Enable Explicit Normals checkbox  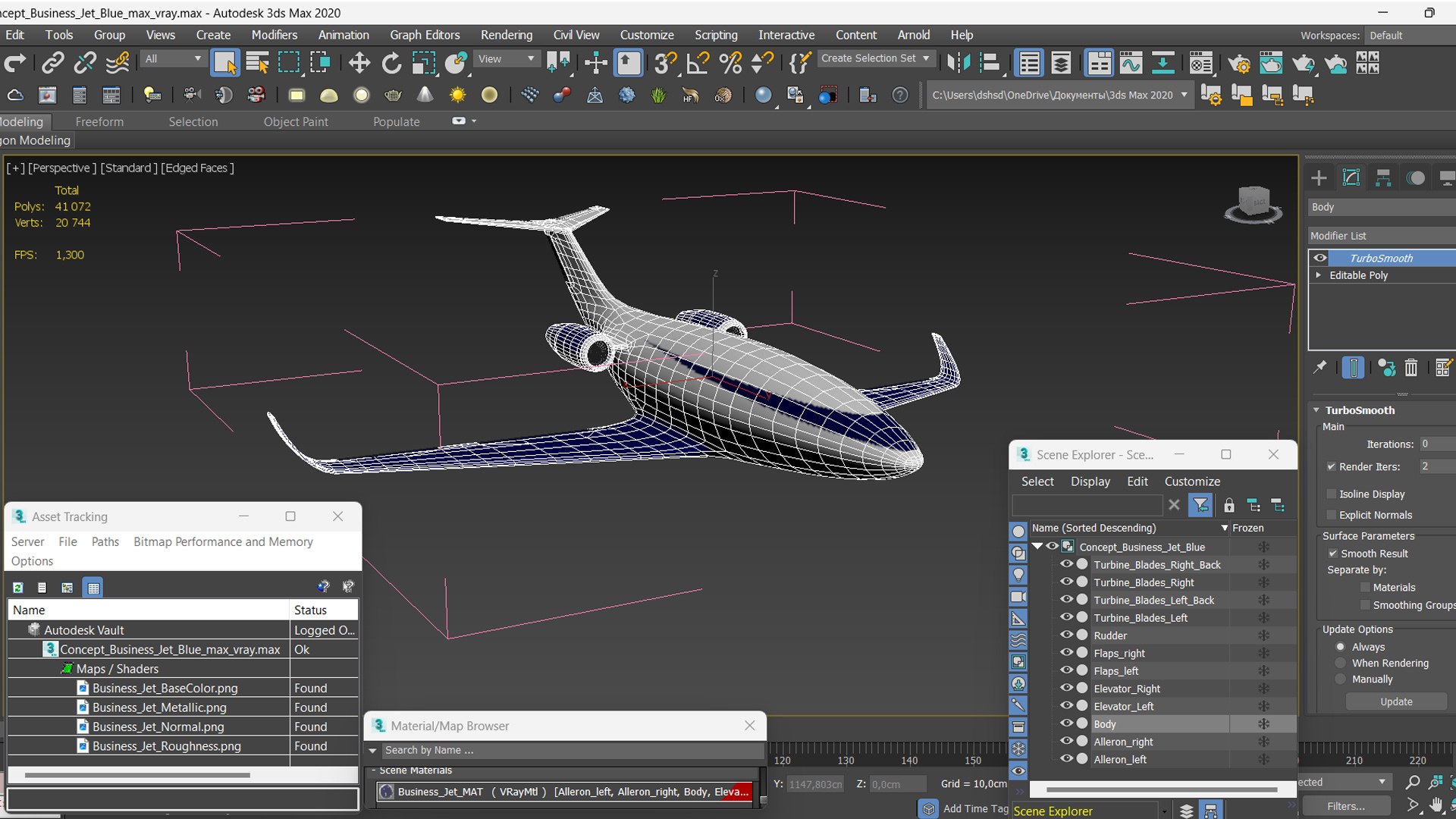coord(1331,515)
